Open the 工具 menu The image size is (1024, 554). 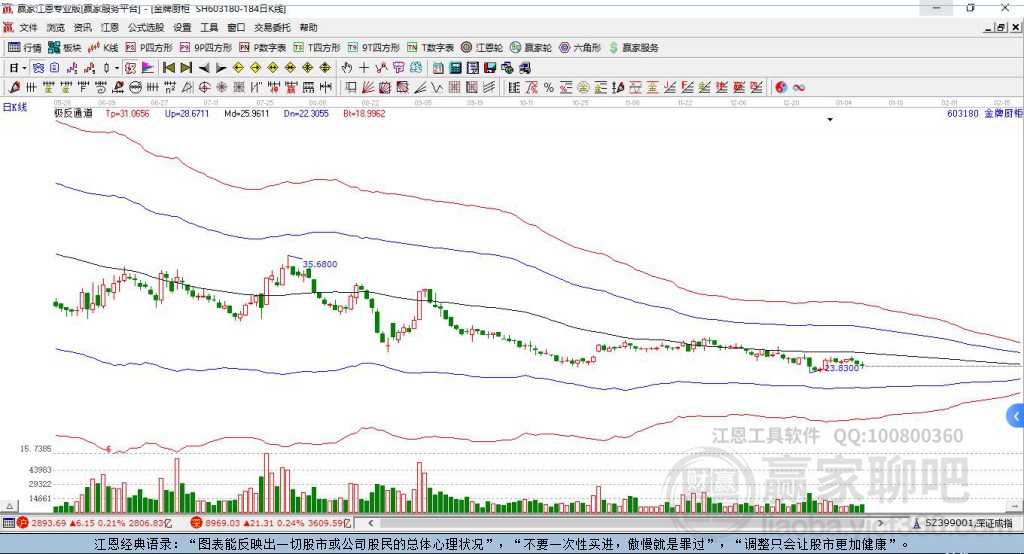tap(209, 27)
